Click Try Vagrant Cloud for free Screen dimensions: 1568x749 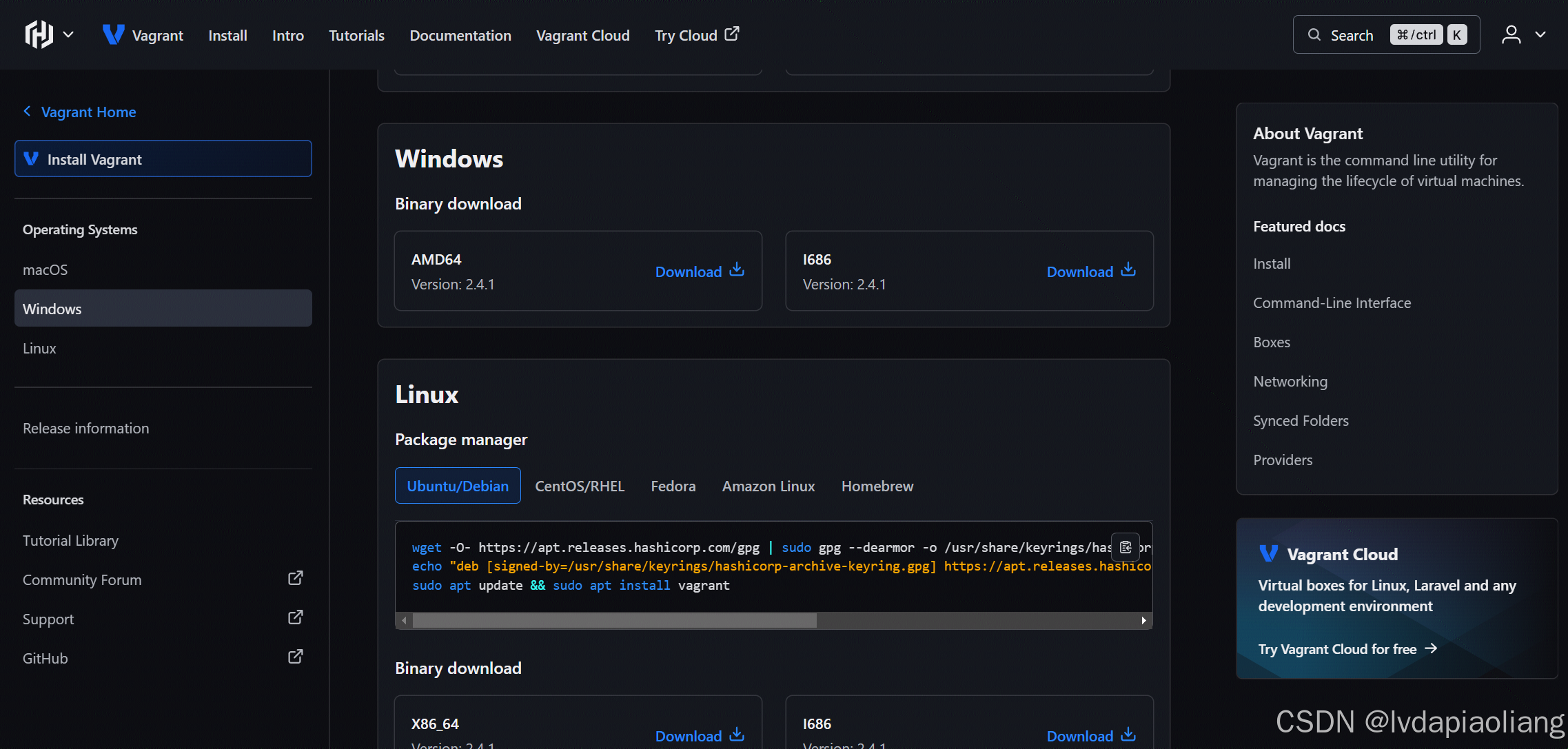pyautogui.click(x=1347, y=648)
